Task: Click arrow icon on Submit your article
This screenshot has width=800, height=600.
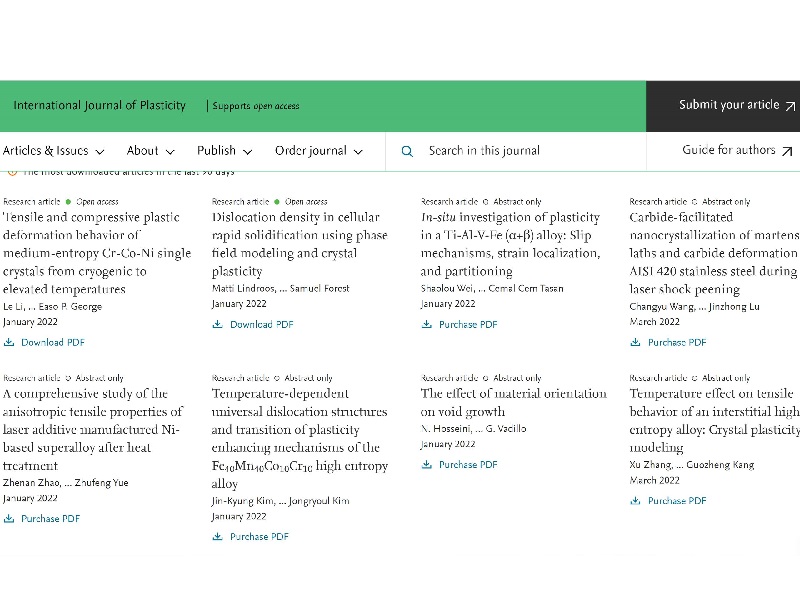Action: [790, 106]
